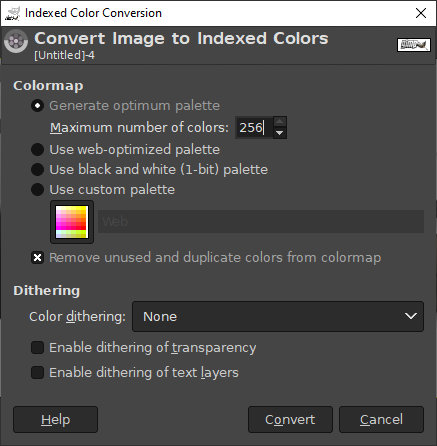Increase maximum number of colors with up arrow
437x446 pixels.
[x=280, y=122]
